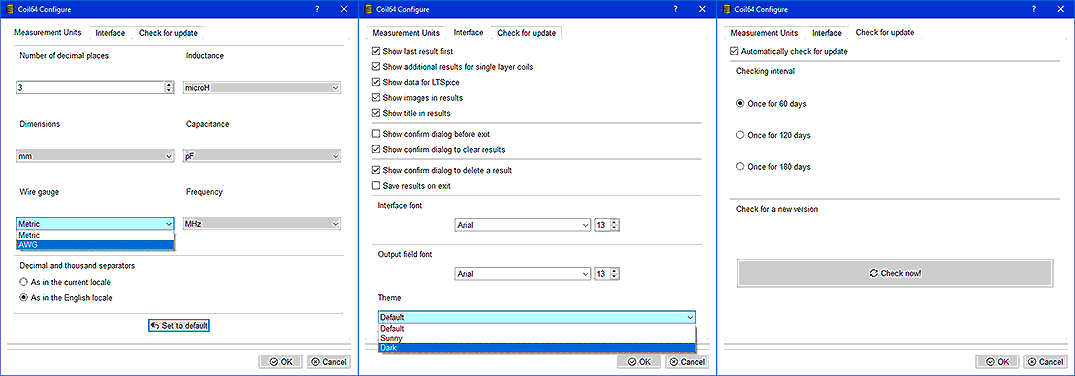Click the help question mark in the left Configure window

[x=317, y=9]
